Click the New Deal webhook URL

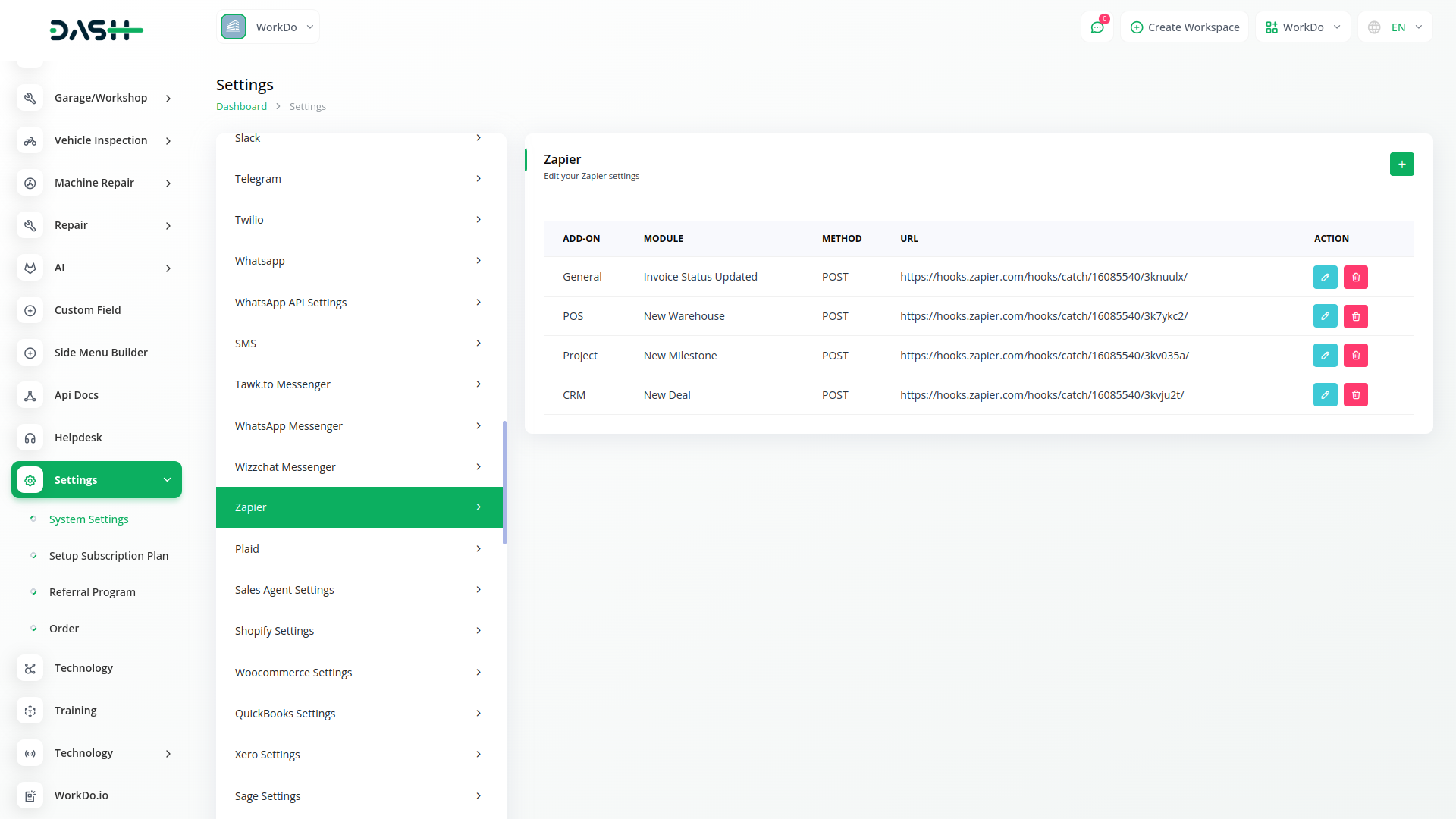point(1041,395)
